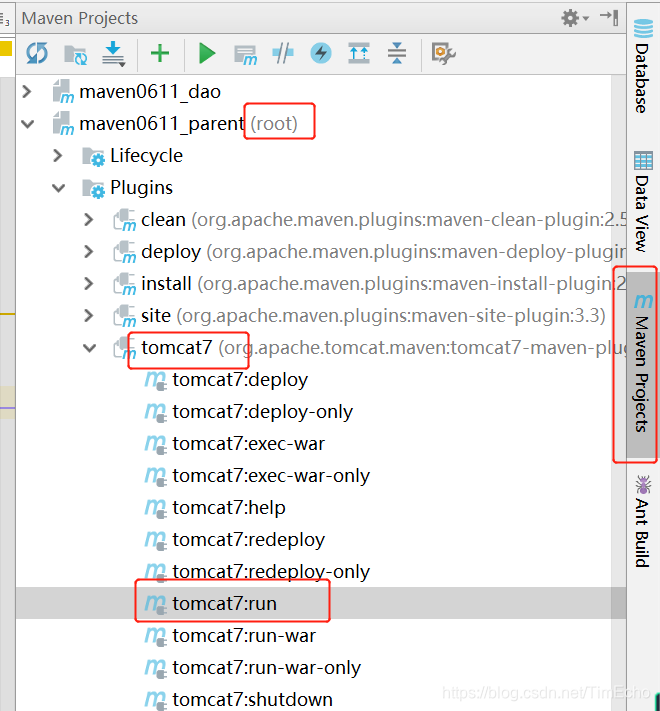This screenshot has height=711, width=660.
Task: Select the tomcat7:exec-war-only goal
Action: 271,476
